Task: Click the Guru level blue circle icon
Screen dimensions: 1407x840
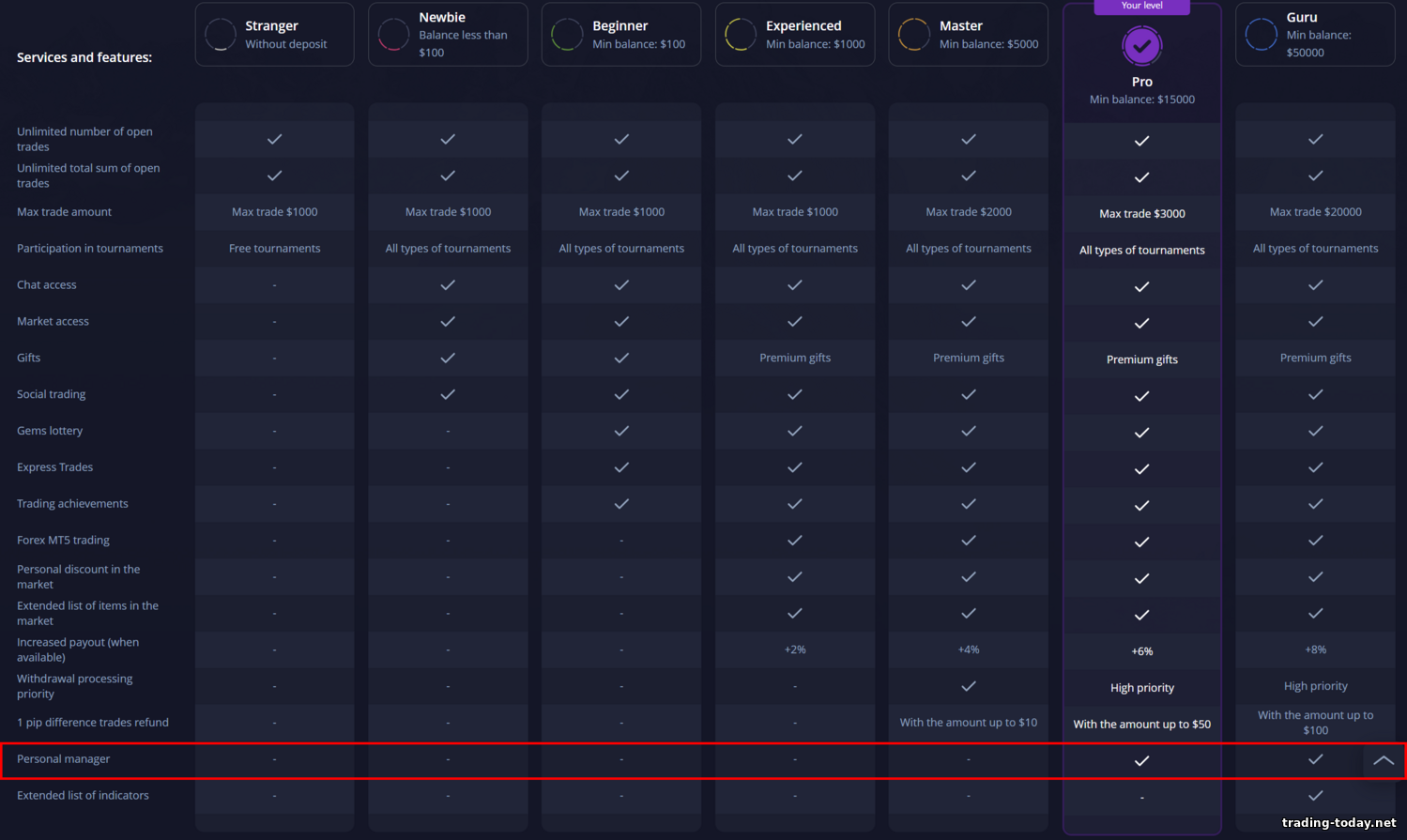Action: [1261, 35]
